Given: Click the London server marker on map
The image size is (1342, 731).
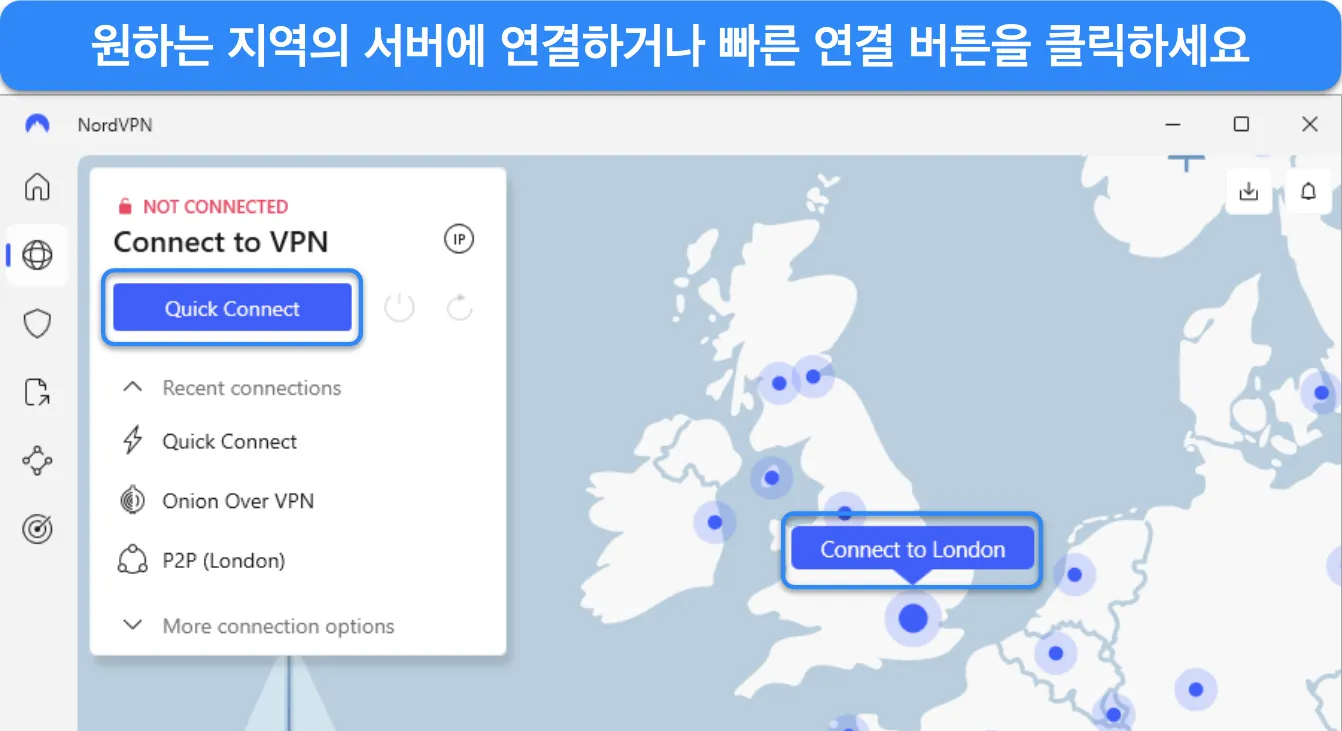Looking at the screenshot, I should [912, 618].
